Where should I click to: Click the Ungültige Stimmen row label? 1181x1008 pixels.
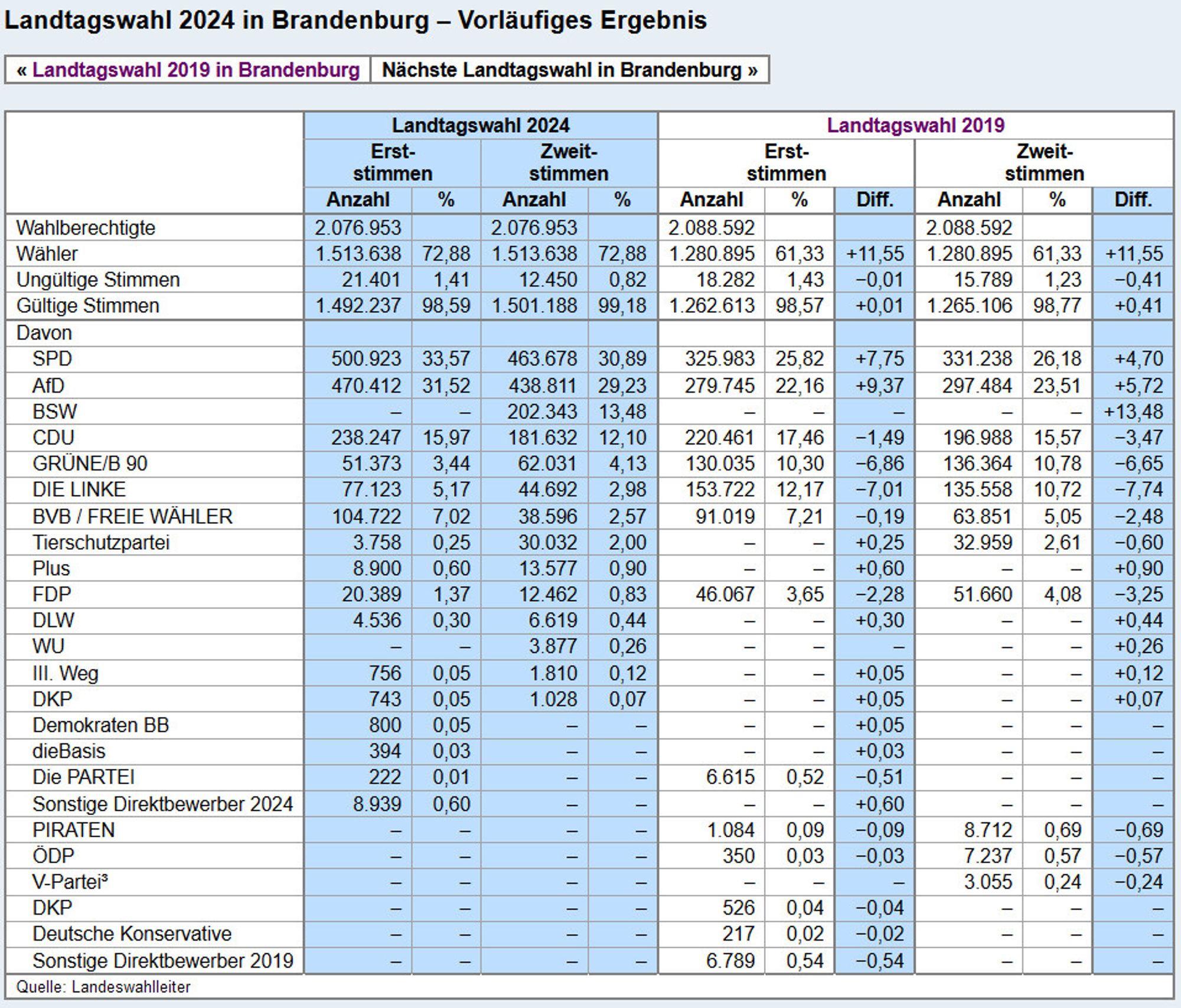[x=98, y=279]
